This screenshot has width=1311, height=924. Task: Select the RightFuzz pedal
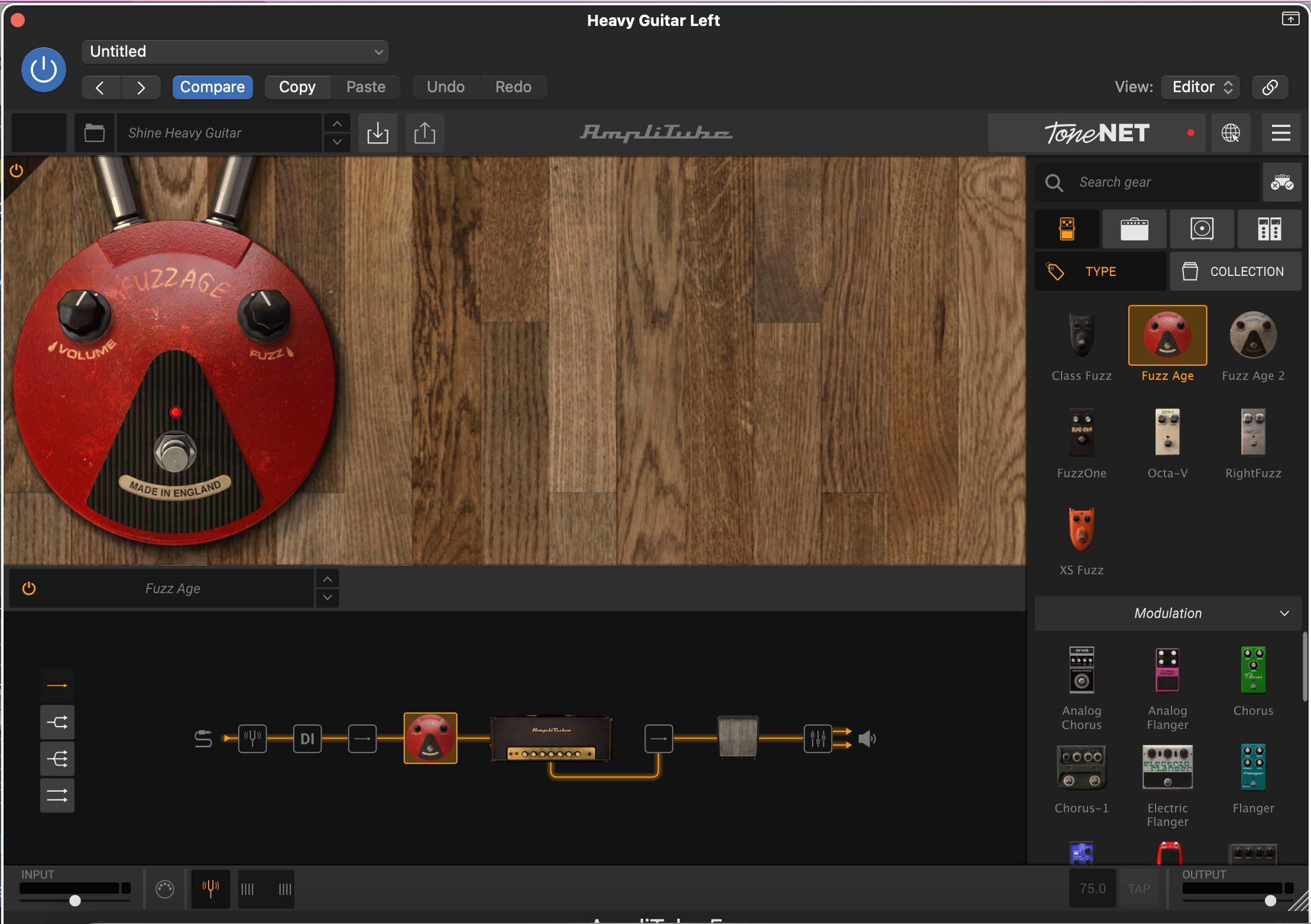pos(1253,443)
